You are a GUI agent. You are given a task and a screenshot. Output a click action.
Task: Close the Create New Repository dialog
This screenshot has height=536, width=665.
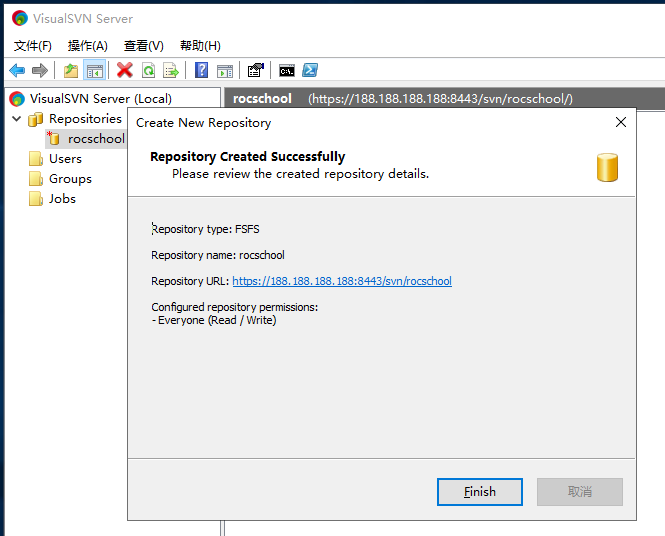(x=620, y=122)
